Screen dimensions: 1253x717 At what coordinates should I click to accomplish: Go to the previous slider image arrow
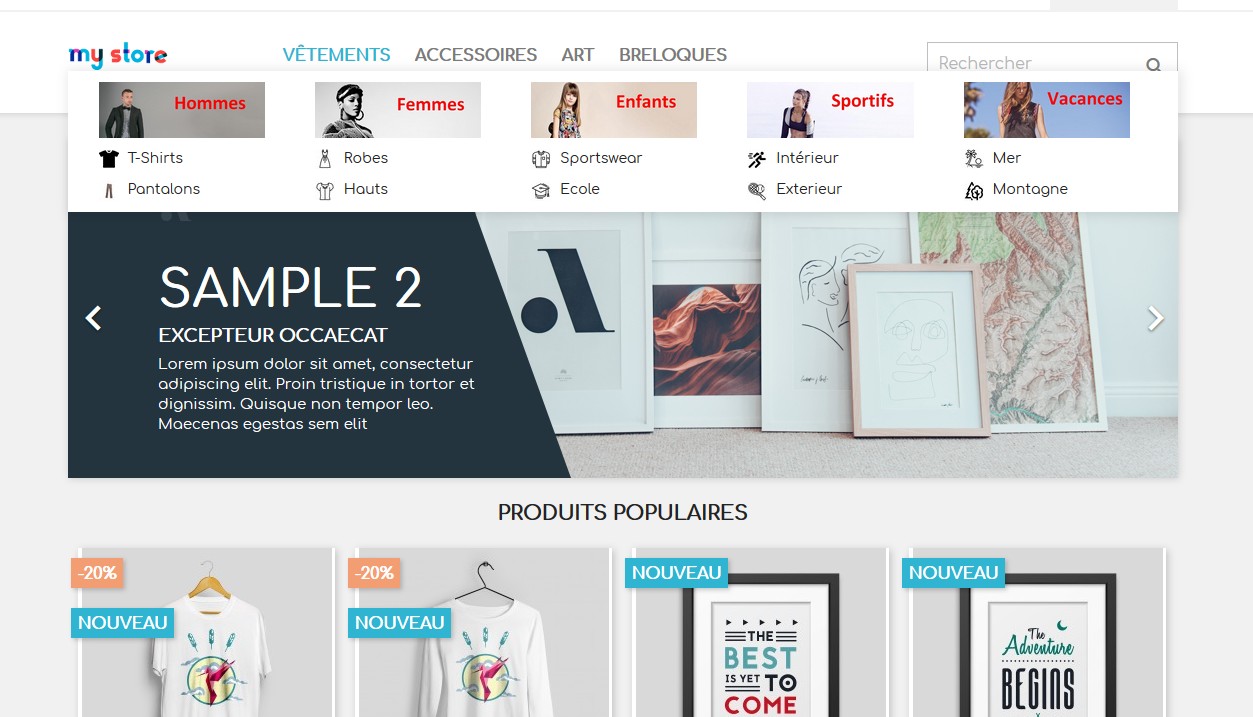pos(93,318)
